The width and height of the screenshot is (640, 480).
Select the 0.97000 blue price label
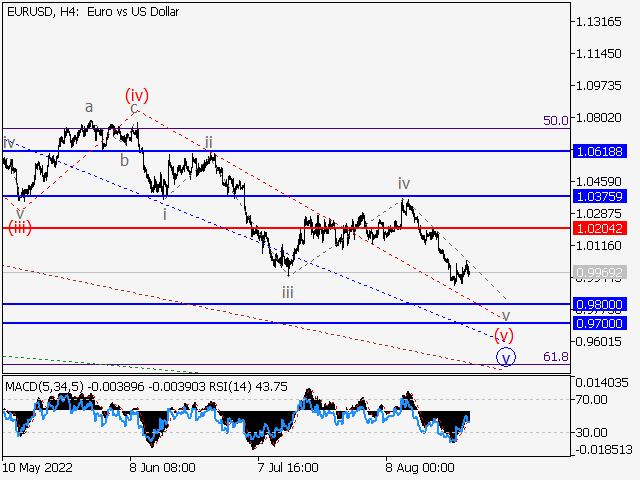pos(600,323)
